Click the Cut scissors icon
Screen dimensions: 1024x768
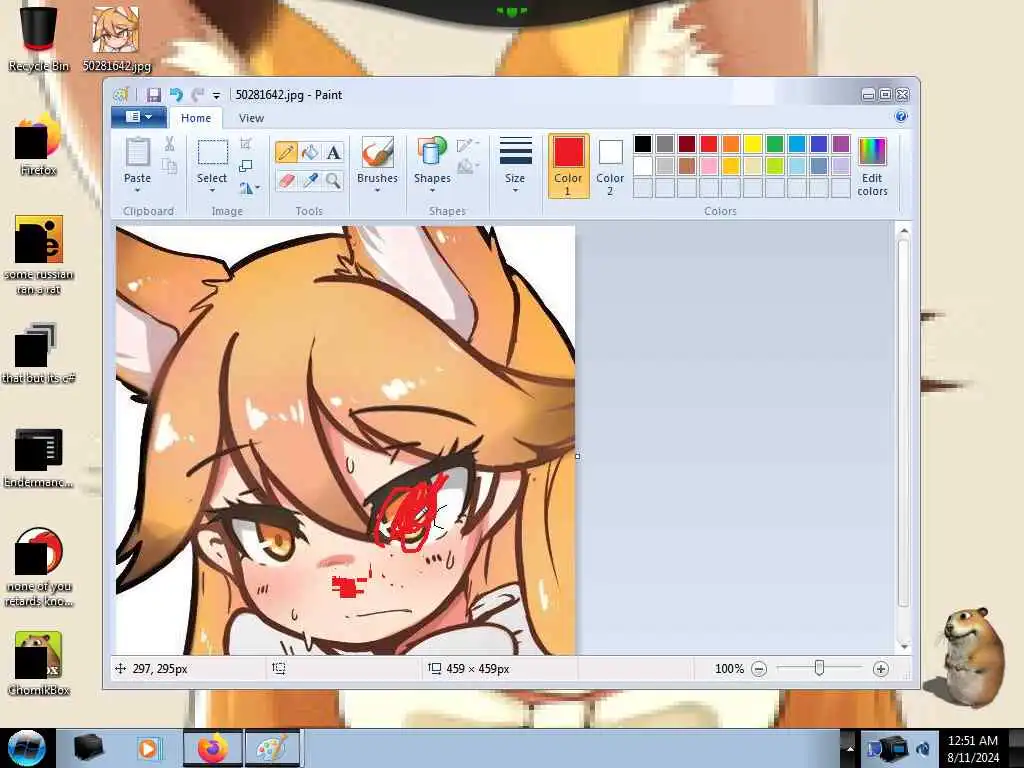coord(169,144)
